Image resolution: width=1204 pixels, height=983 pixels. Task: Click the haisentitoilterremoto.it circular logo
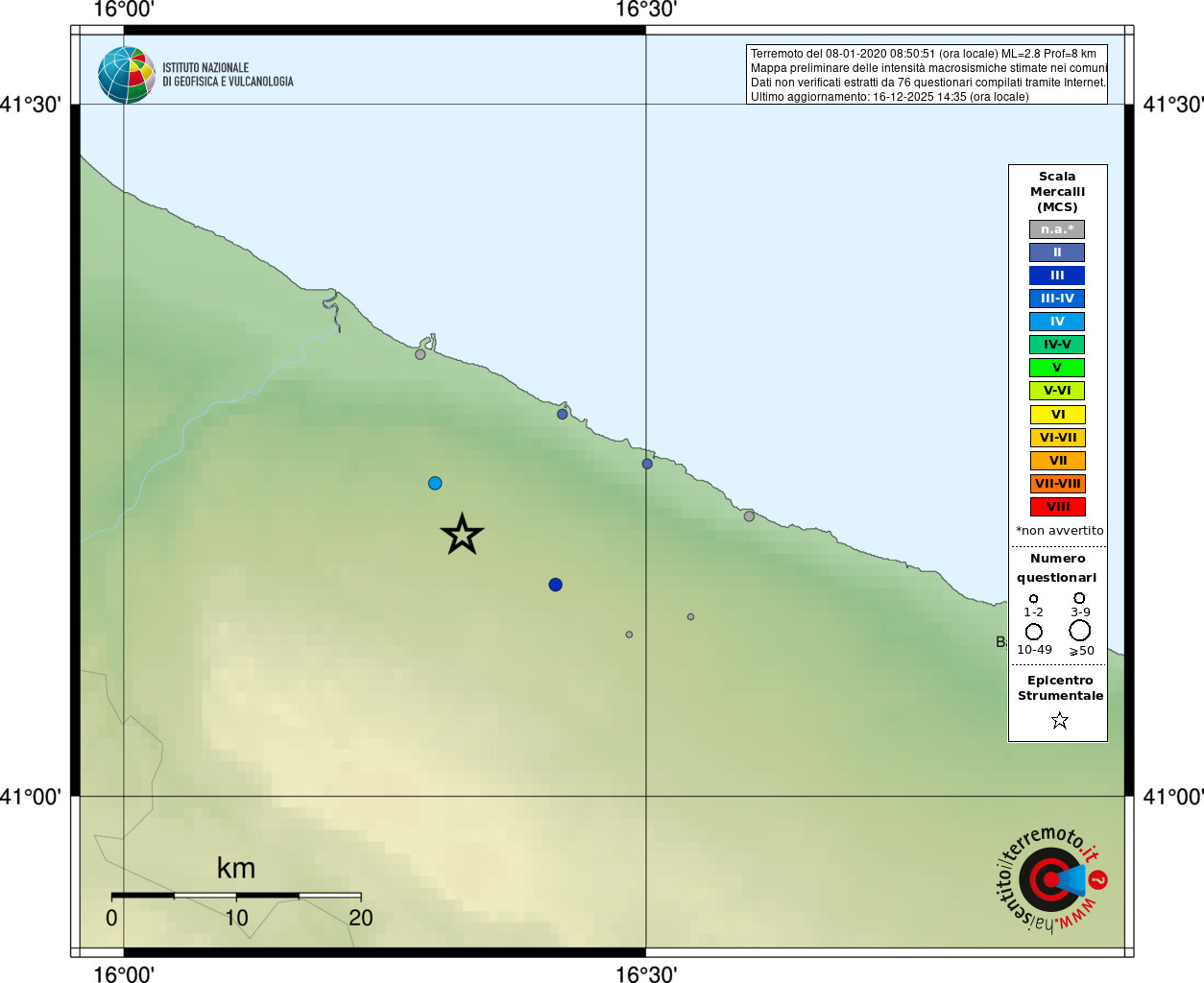coord(1050,879)
